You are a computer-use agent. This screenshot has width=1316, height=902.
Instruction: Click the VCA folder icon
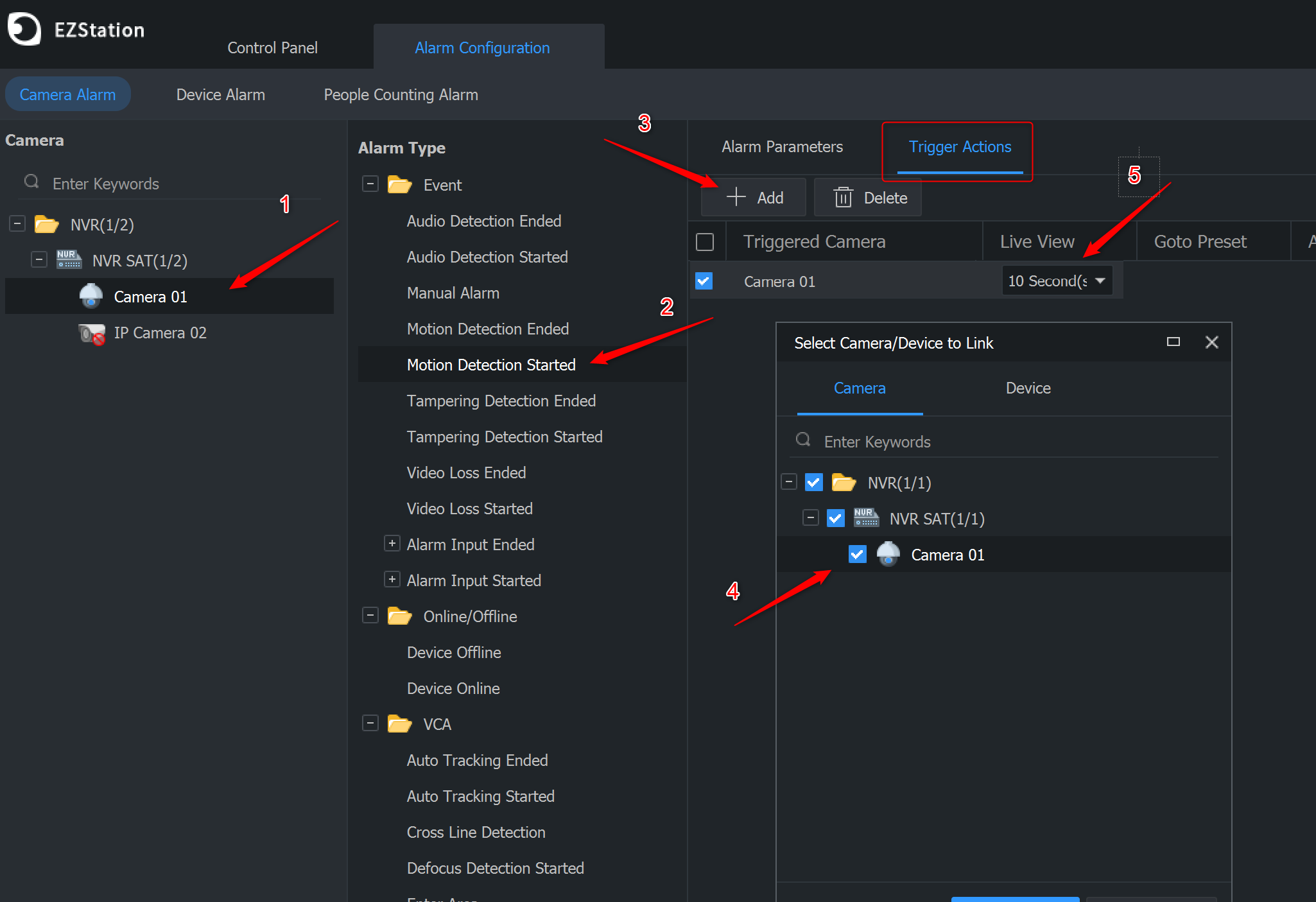[399, 724]
